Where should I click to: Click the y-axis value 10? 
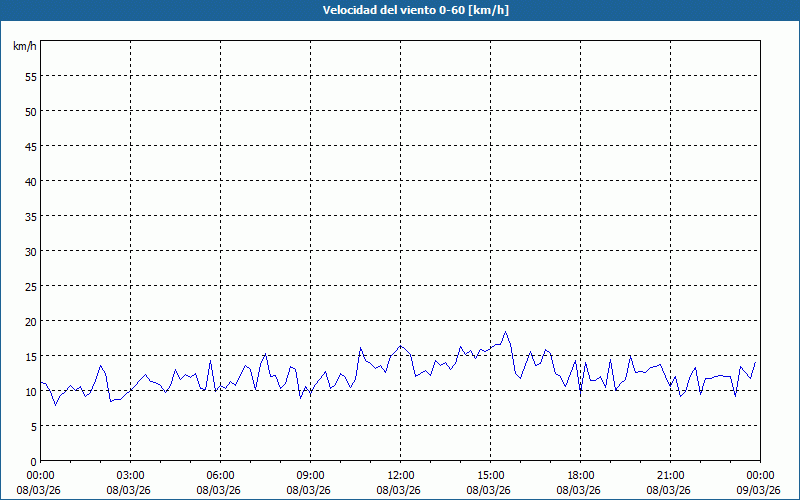coord(30,391)
